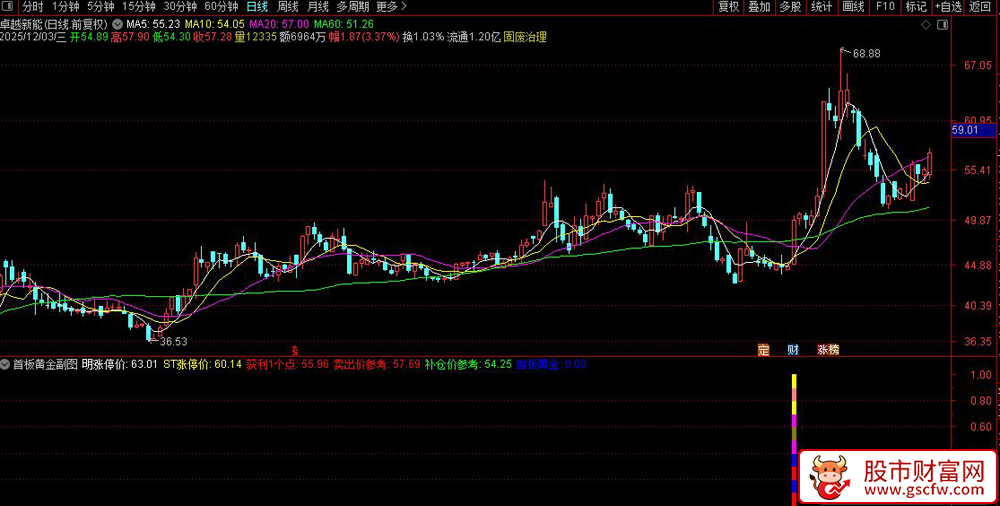Click the 开54.89 opening price text
Viewport: 1000px width, 506px height.
click(x=89, y=37)
